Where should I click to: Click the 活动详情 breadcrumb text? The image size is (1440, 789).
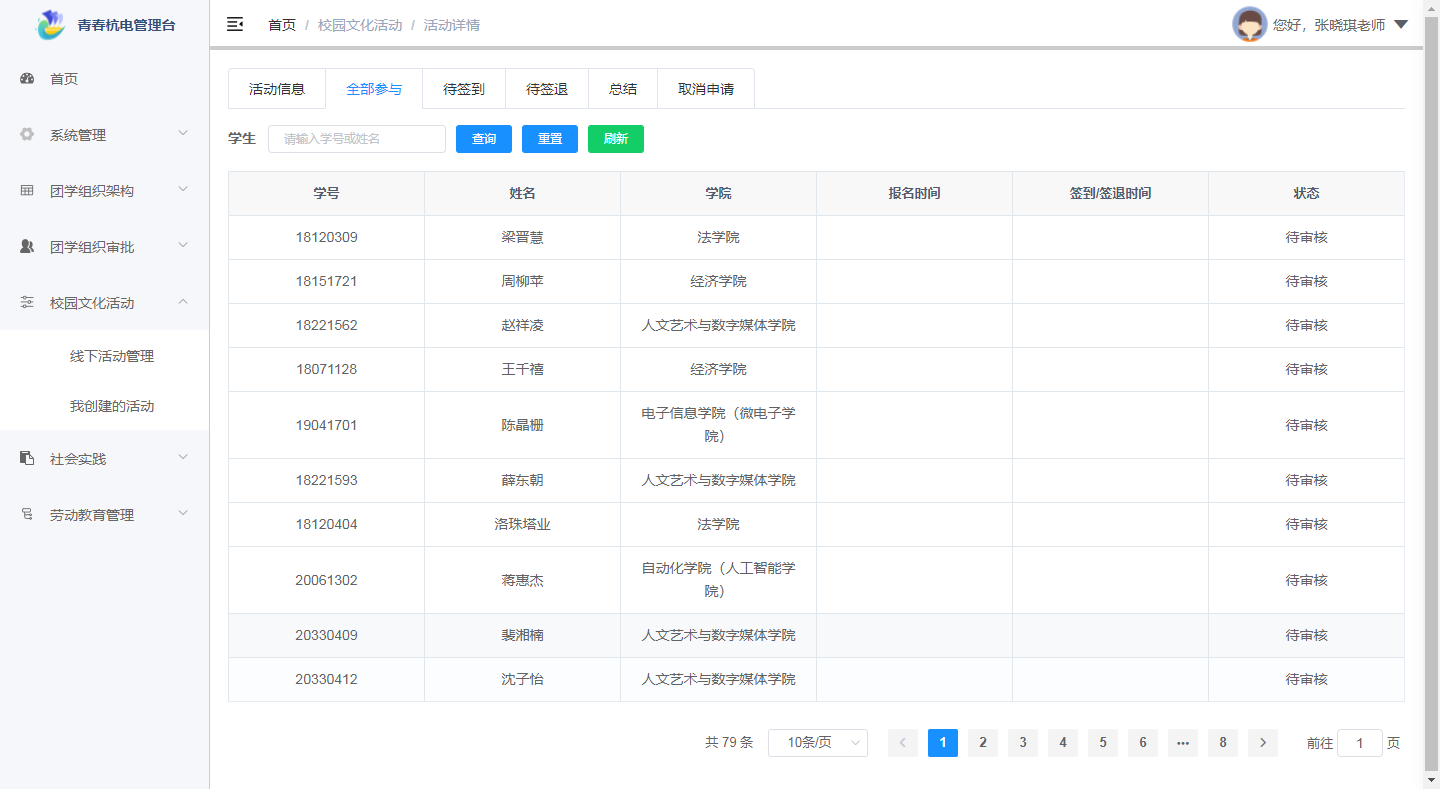tap(452, 25)
